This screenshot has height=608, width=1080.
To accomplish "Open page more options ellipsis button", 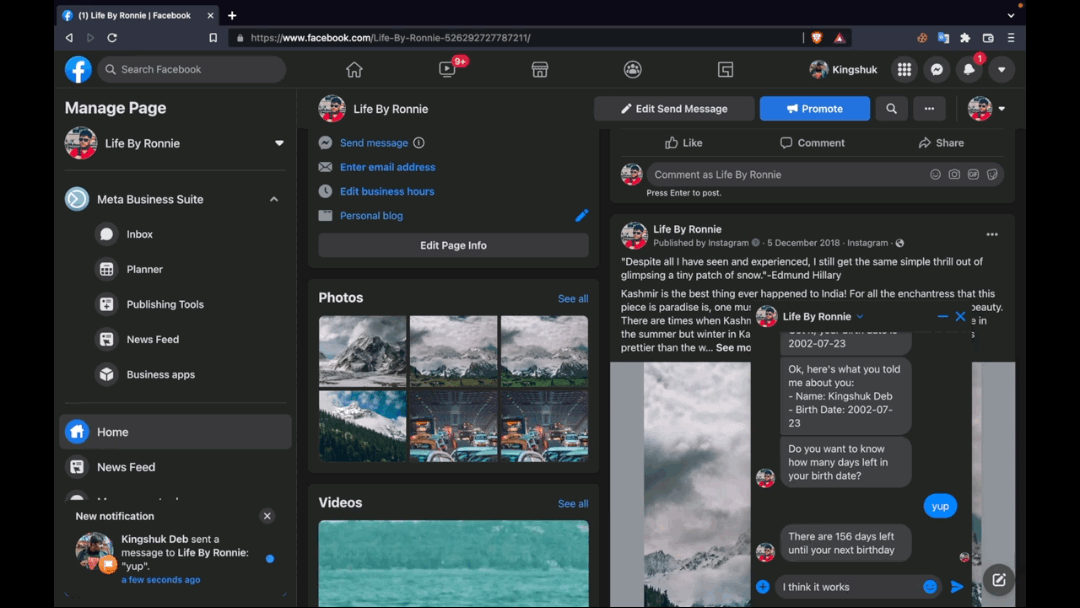I will [x=929, y=109].
